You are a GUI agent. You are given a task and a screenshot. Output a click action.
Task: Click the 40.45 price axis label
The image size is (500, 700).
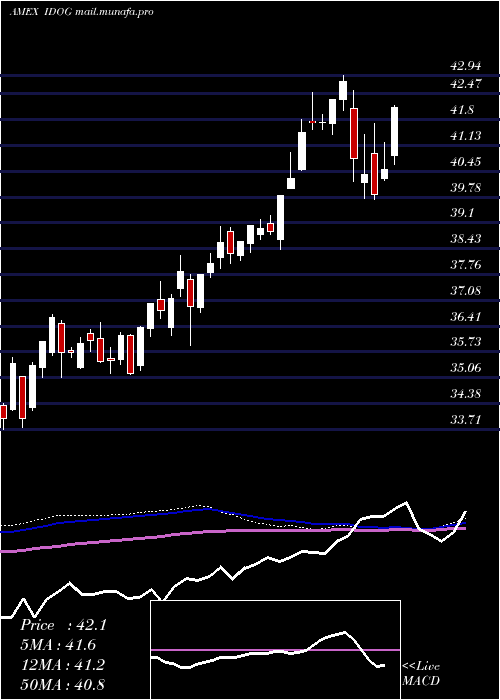(x=466, y=162)
